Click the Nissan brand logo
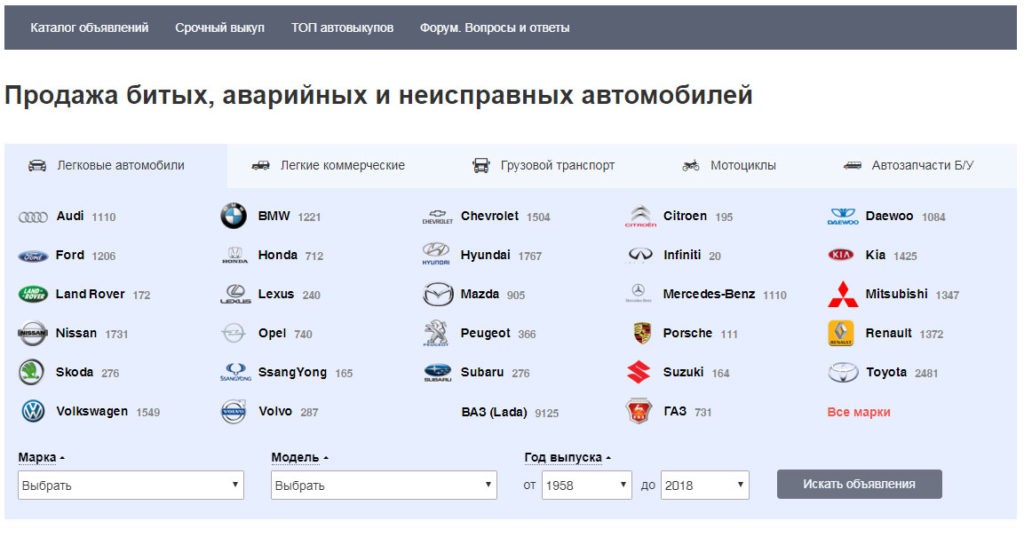1024x537 pixels. (x=33, y=334)
